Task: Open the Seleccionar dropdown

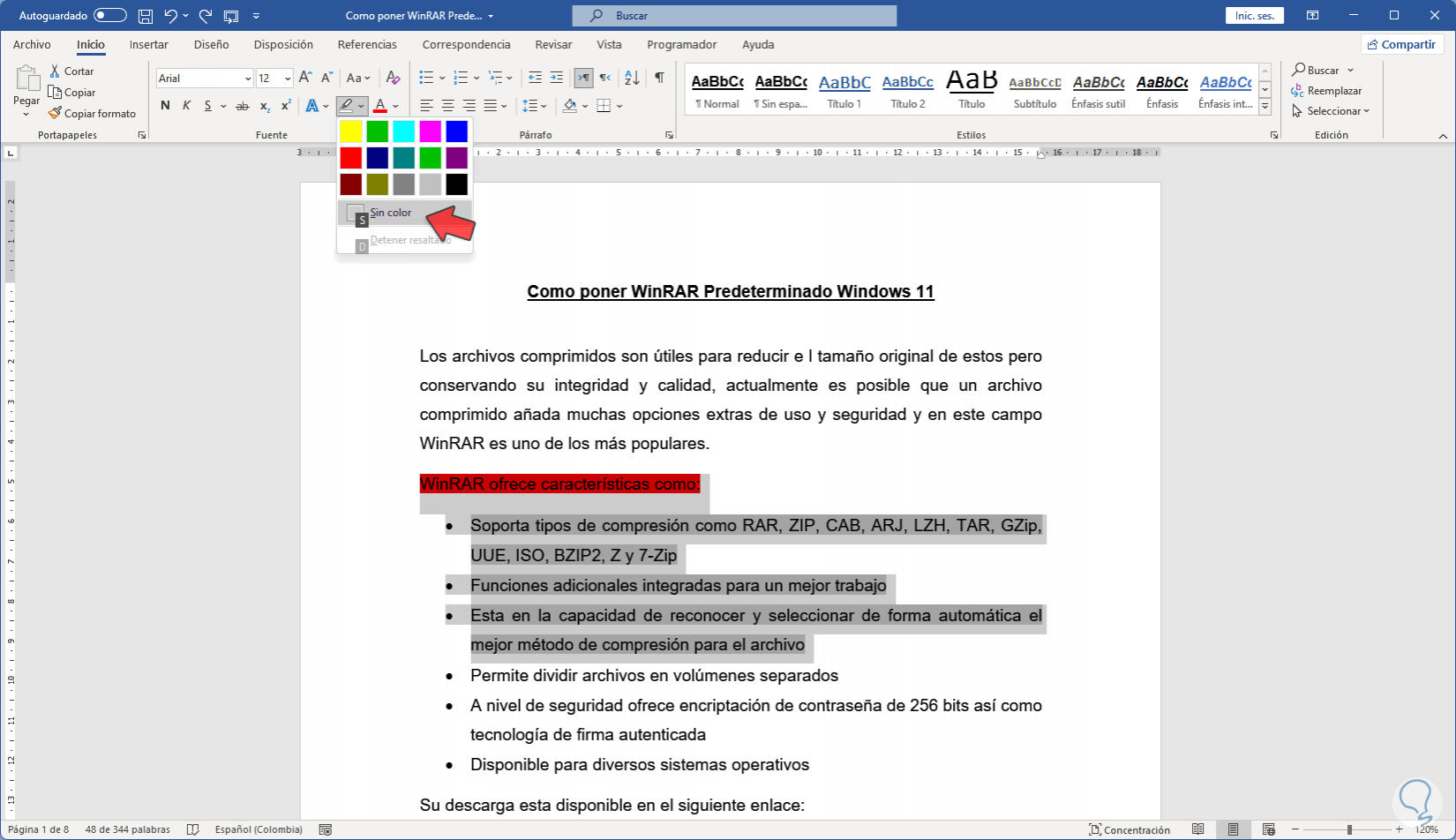Action: coord(1331,111)
